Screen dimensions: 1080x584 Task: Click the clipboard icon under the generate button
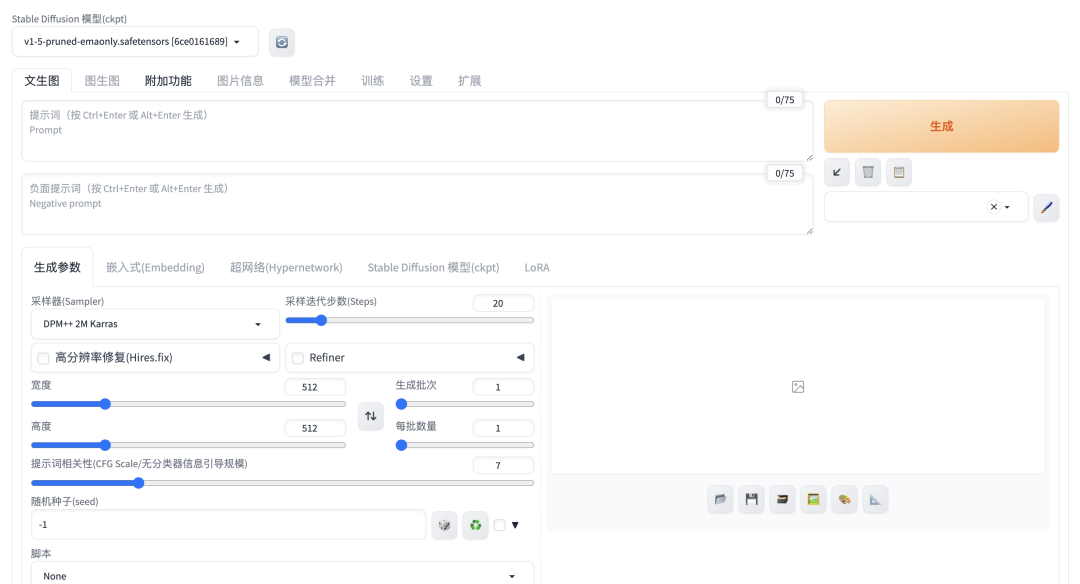(x=899, y=173)
